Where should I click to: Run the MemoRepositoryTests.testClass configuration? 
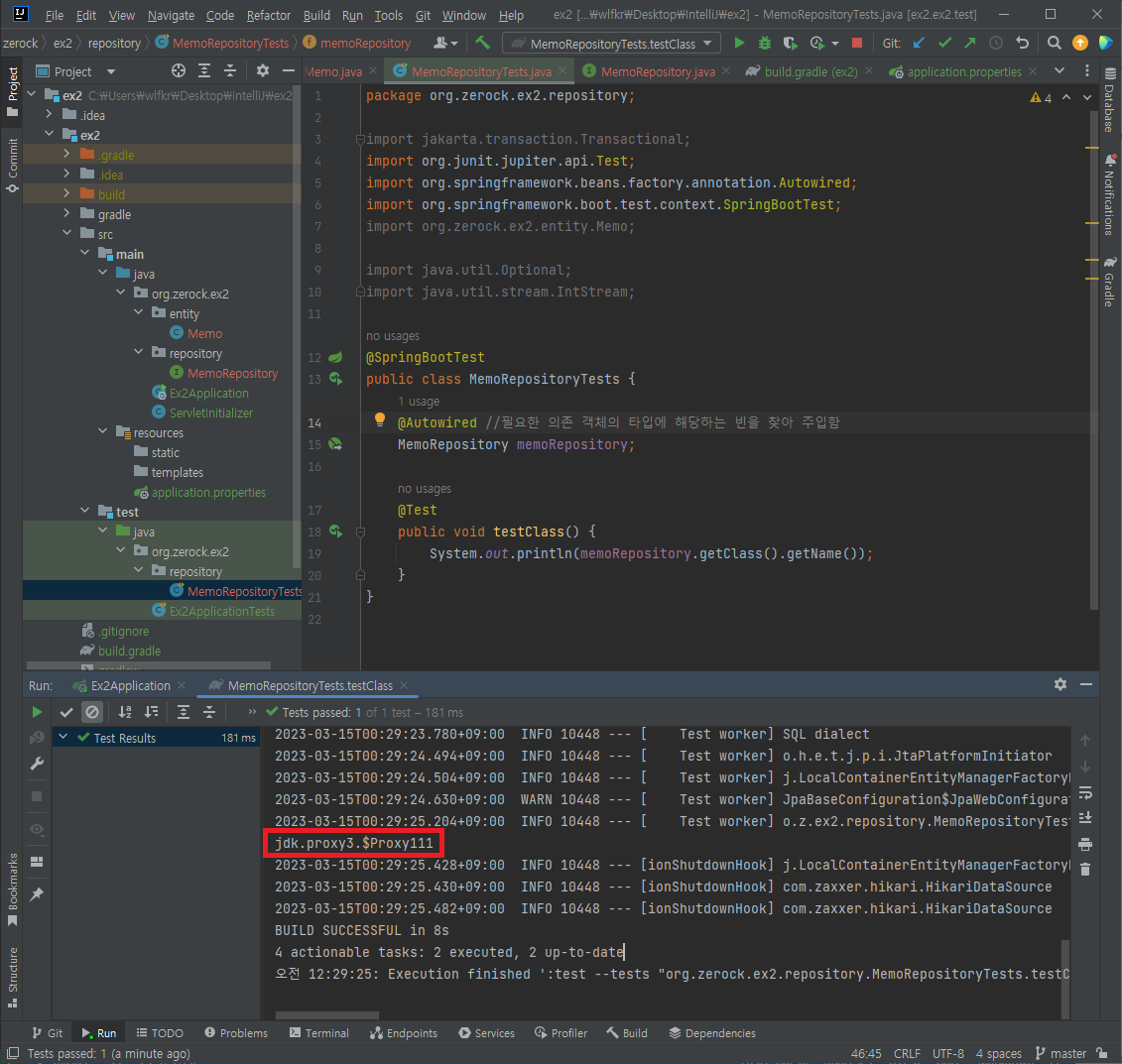[739, 43]
